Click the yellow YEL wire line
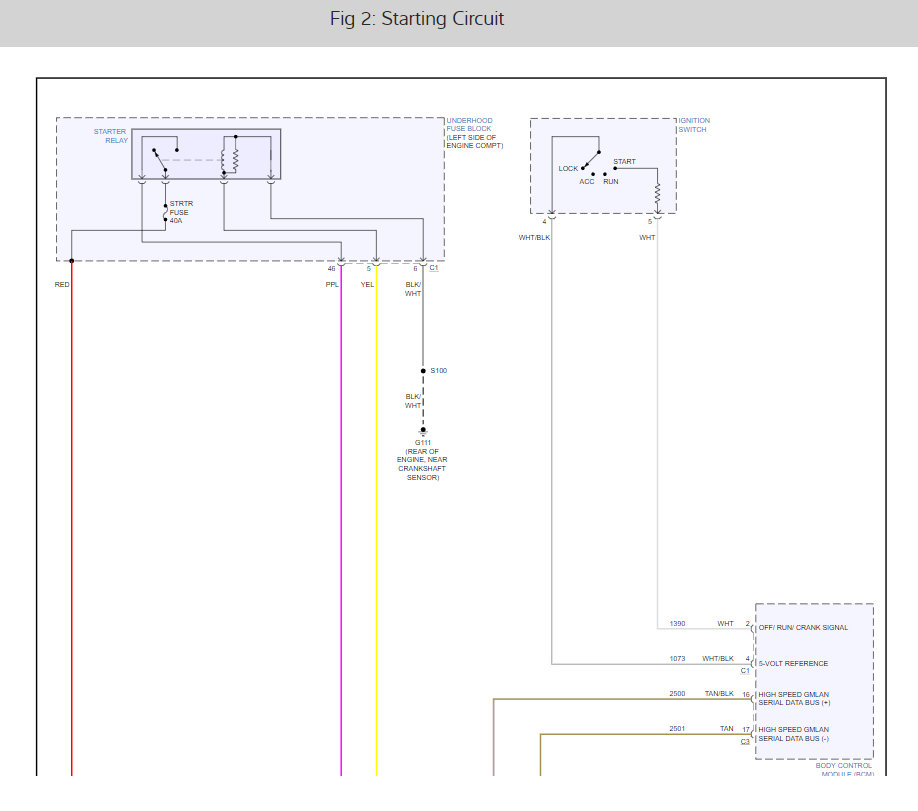The height and width of the screenshot is (811, 918). [377, 520]
